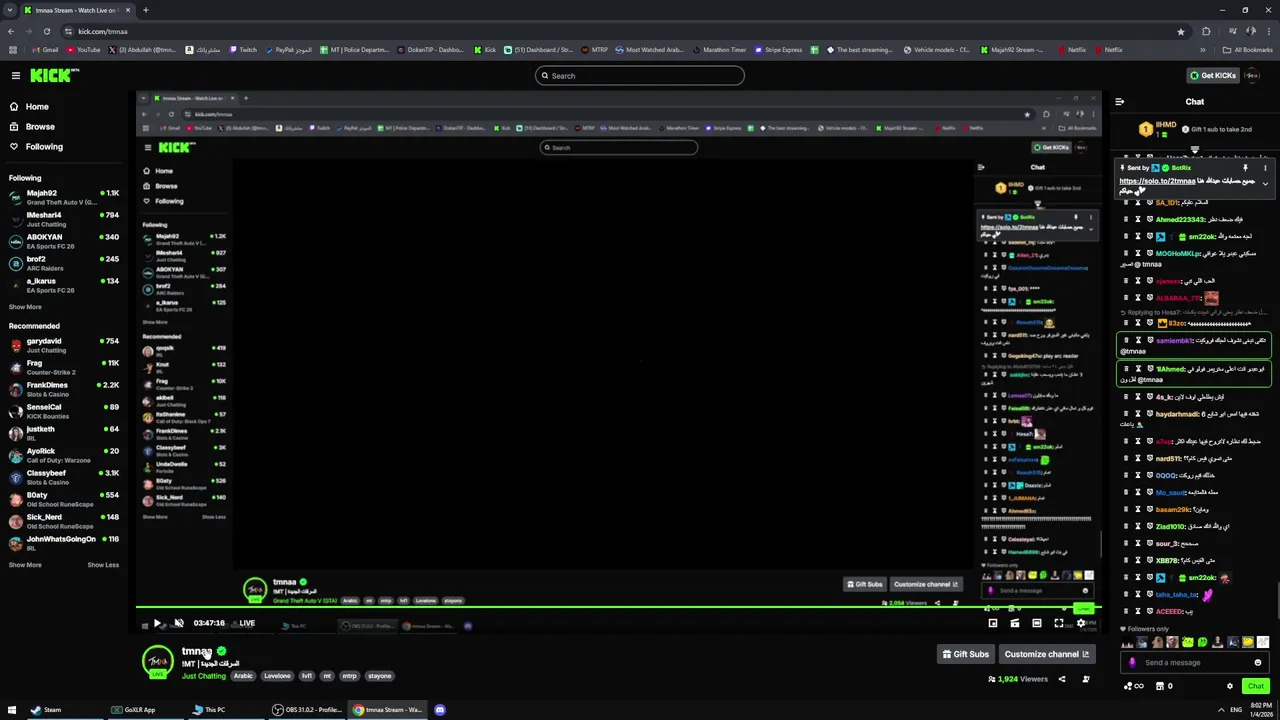Open the solo.to/2tmnaa pinned link

point(1157,181)
